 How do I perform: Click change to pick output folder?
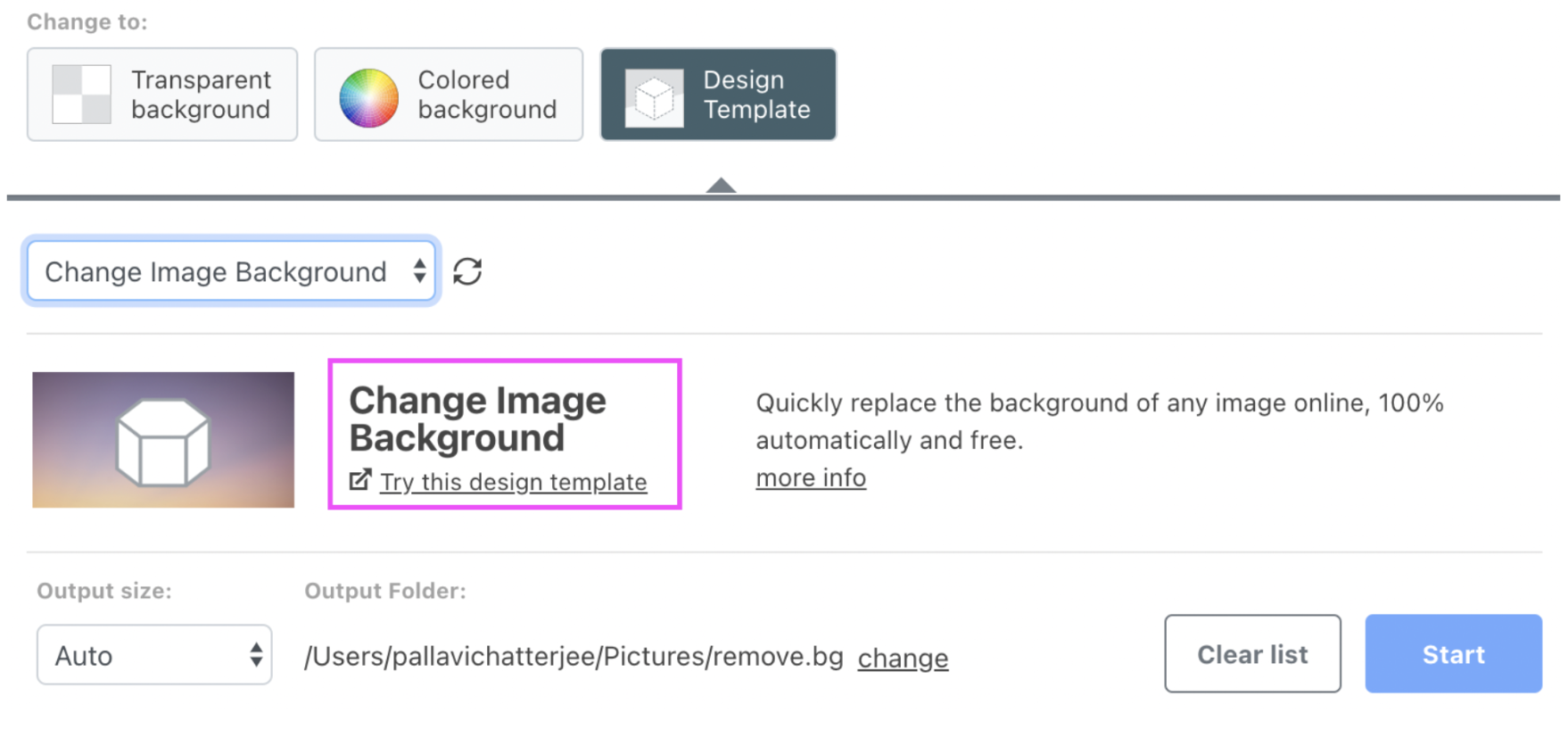pyautogui.click(x=903, y=658)
